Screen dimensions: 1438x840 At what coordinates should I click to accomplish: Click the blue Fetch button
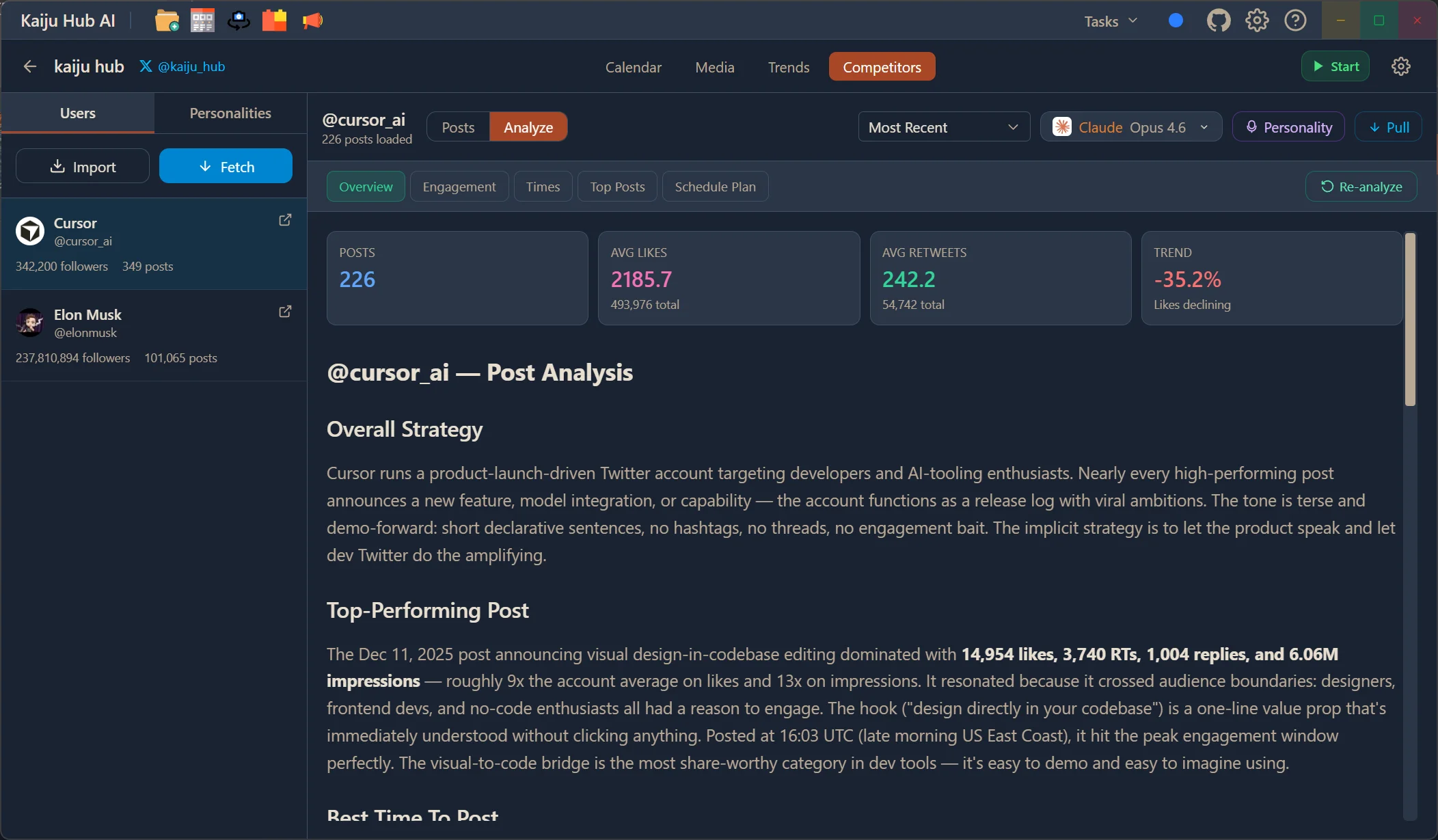click(226, 166)
